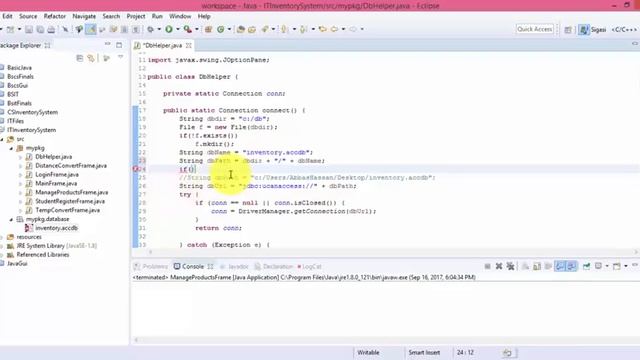Open the Package Explorer view menu triangle
Image resolution: width=640 pixels, height=360 pixels.
click(x=120, y=58)
